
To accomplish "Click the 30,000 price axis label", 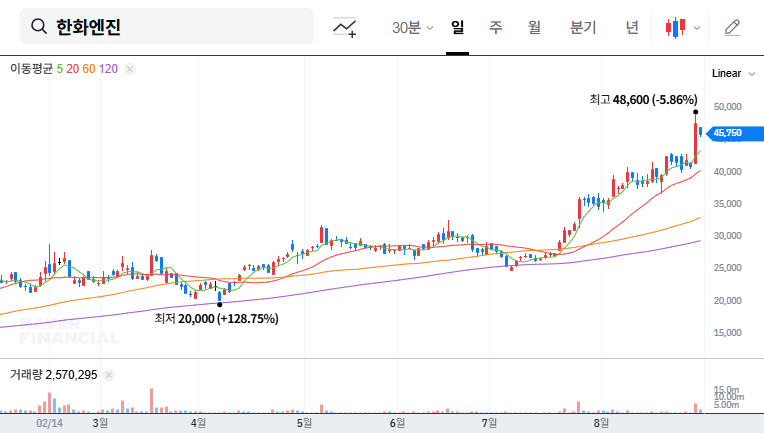I will click(x=727, y=236).
